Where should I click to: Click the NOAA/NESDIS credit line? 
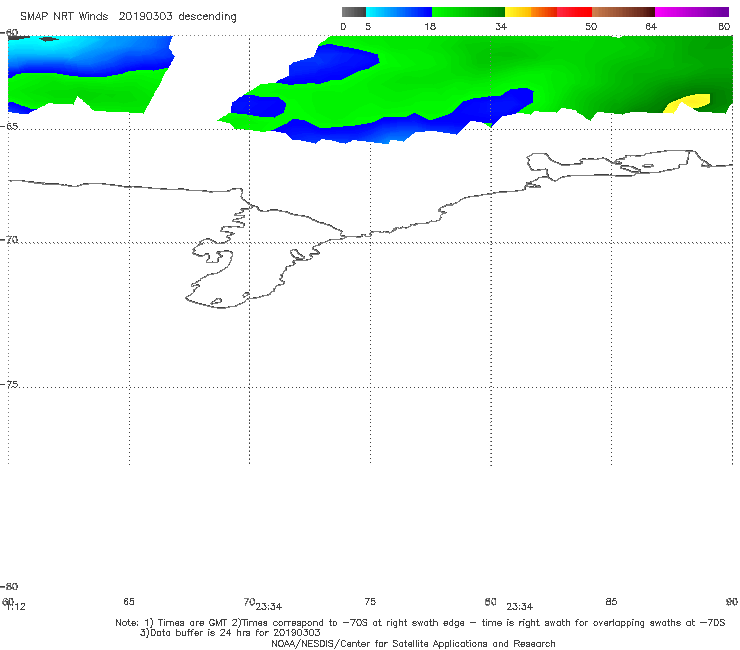coord(413,643)
